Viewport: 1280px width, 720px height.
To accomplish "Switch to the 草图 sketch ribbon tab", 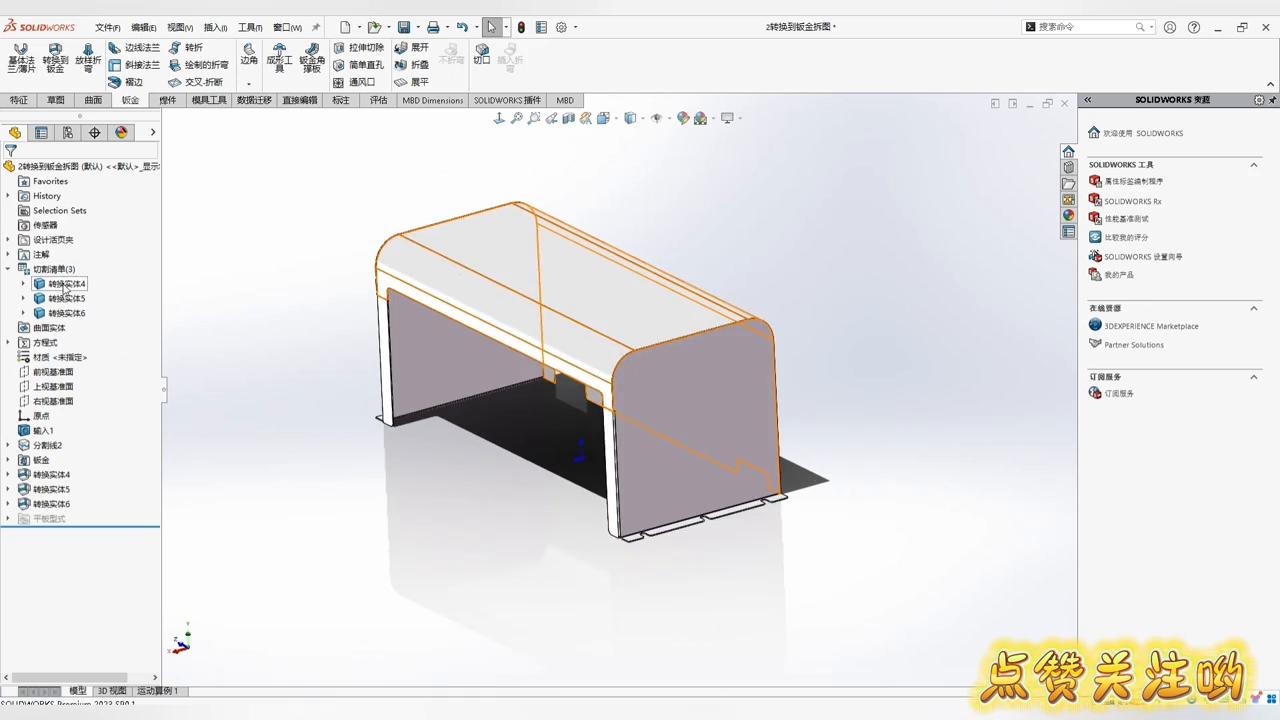I will point(56,100).
